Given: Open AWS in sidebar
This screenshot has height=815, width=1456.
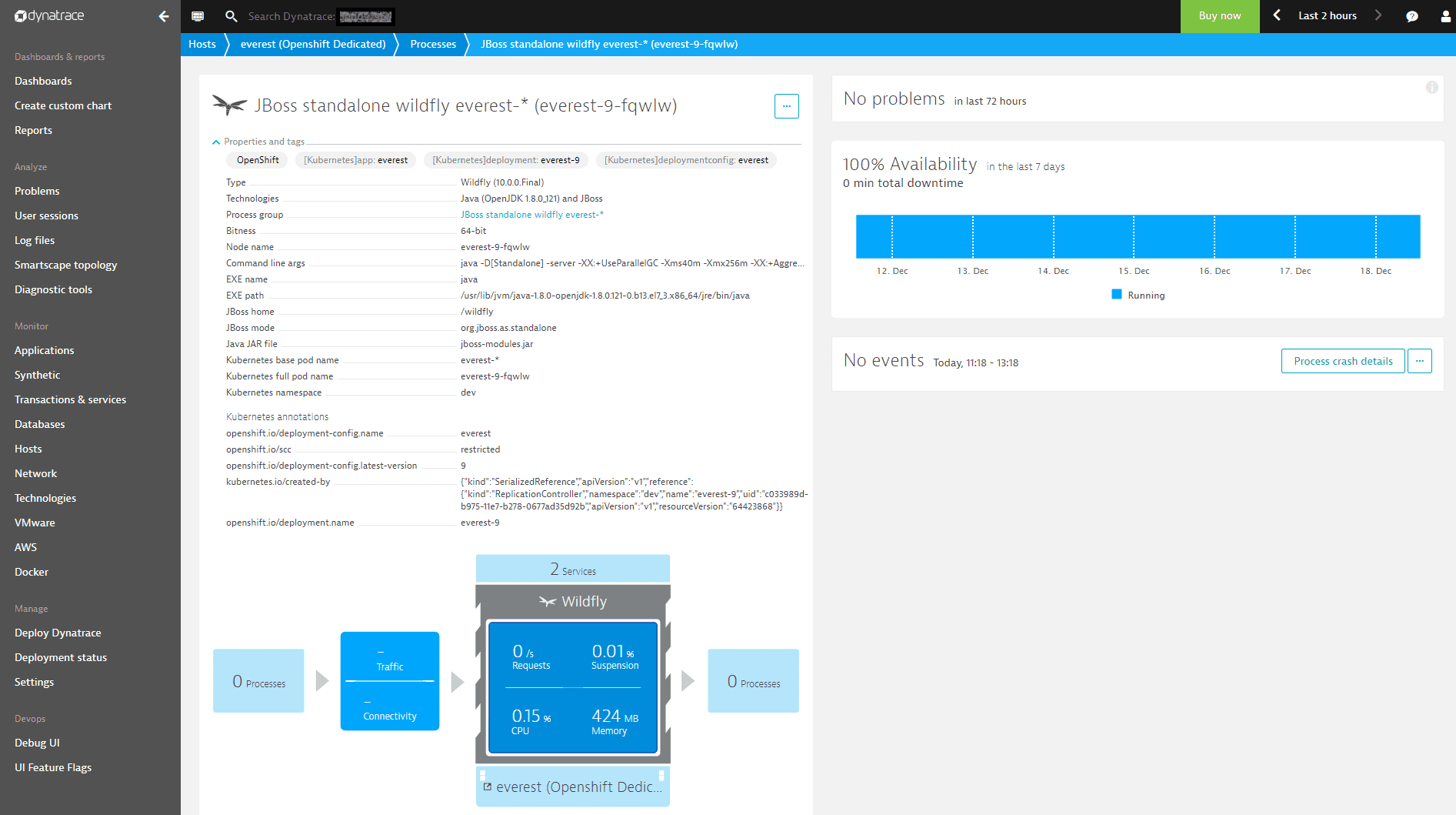Looking at the screenshot, I should click(25, 547).
